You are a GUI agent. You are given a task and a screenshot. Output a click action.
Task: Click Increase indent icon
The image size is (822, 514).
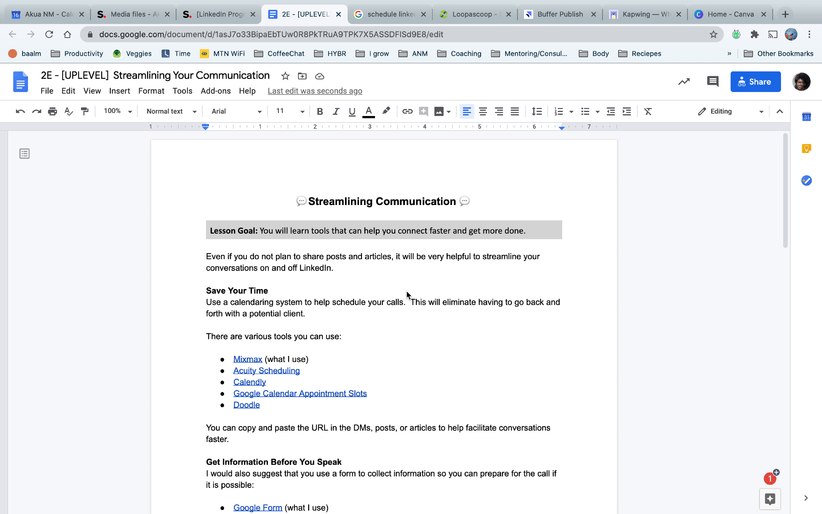tap(626, 111)
